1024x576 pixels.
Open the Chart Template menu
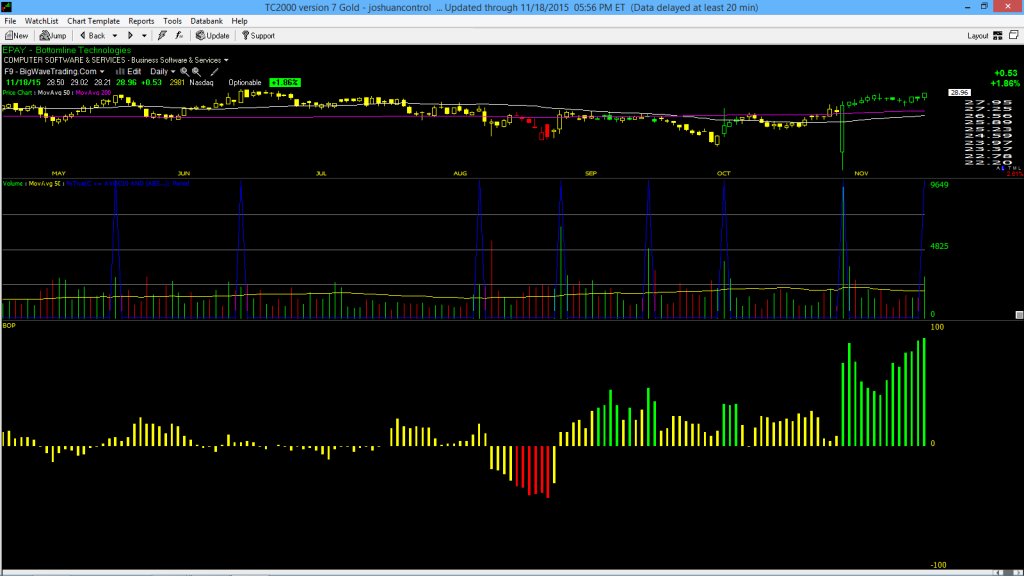coord(93,21)
